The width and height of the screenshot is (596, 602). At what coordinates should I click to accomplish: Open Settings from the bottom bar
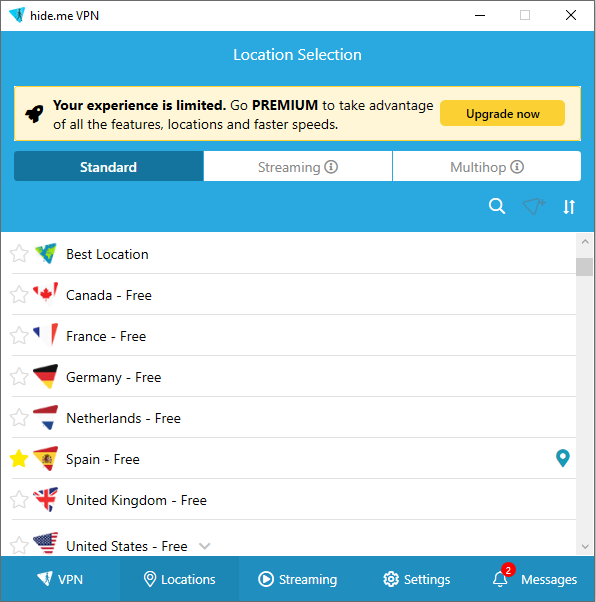coord(416,579)
